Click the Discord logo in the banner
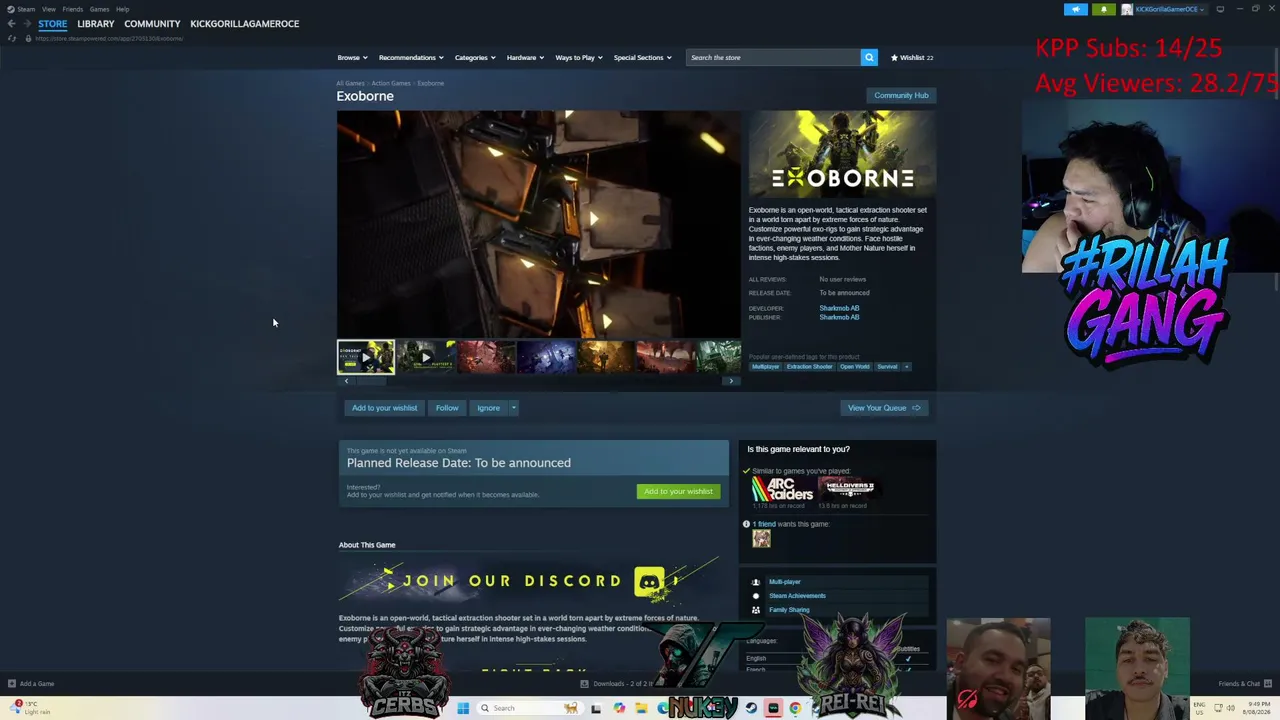The height and width of the screenshot is (720, 1280). point(649,581)
